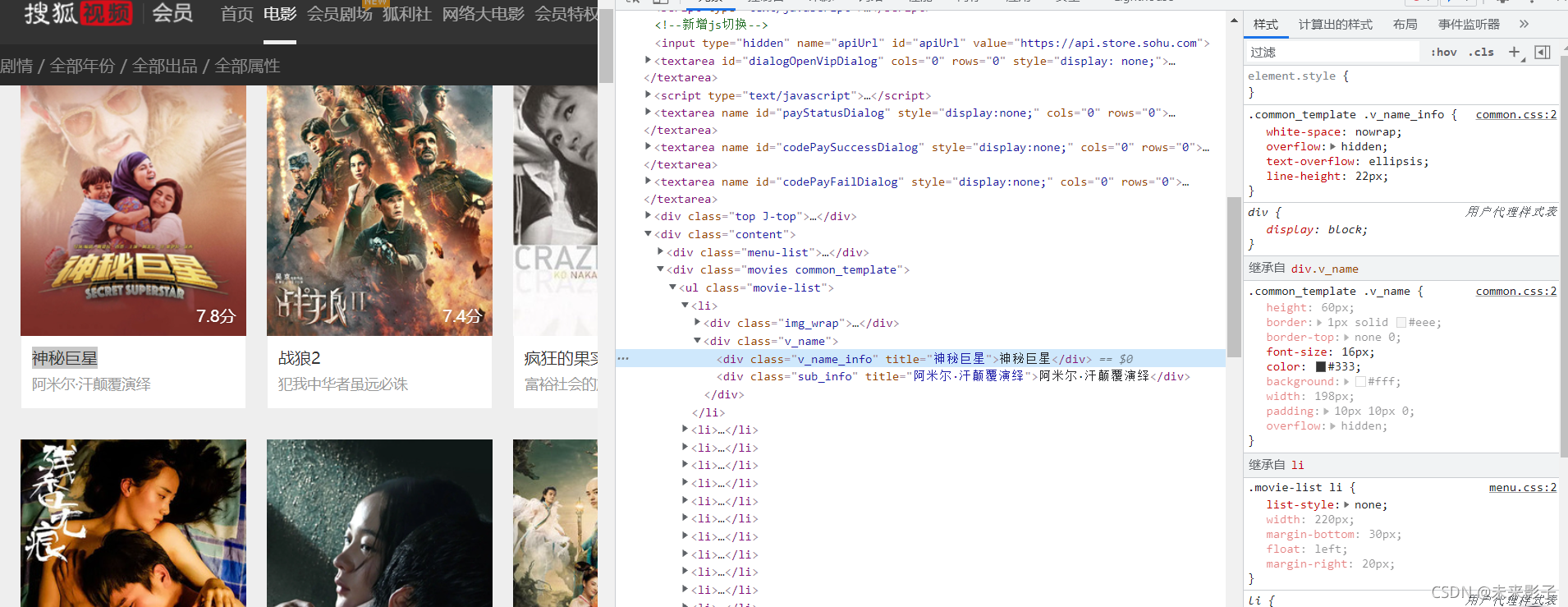Open the 神秘巨星 movie title

click(65, 358)
